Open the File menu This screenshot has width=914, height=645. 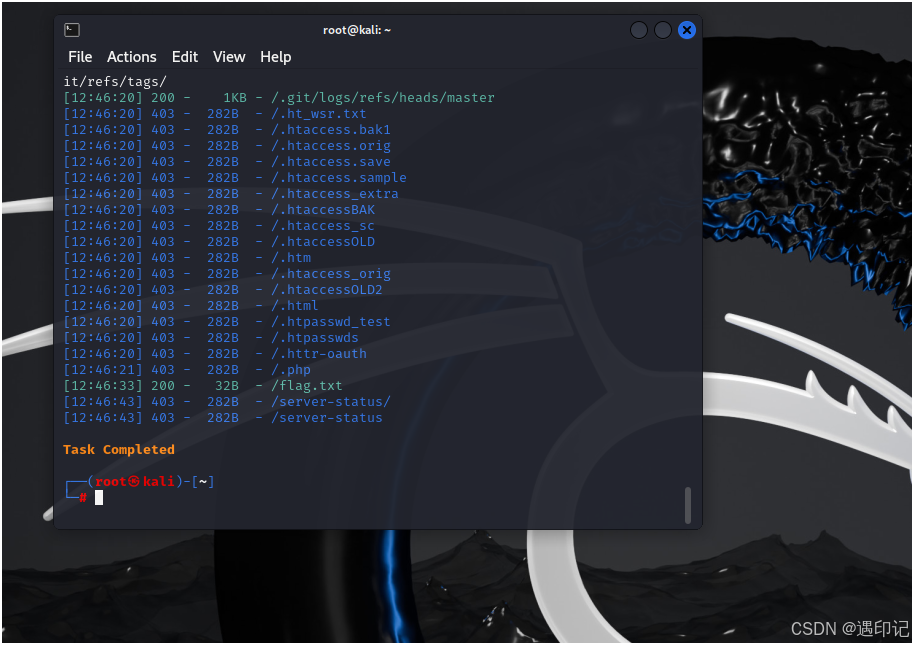click(x=80, y=57)
